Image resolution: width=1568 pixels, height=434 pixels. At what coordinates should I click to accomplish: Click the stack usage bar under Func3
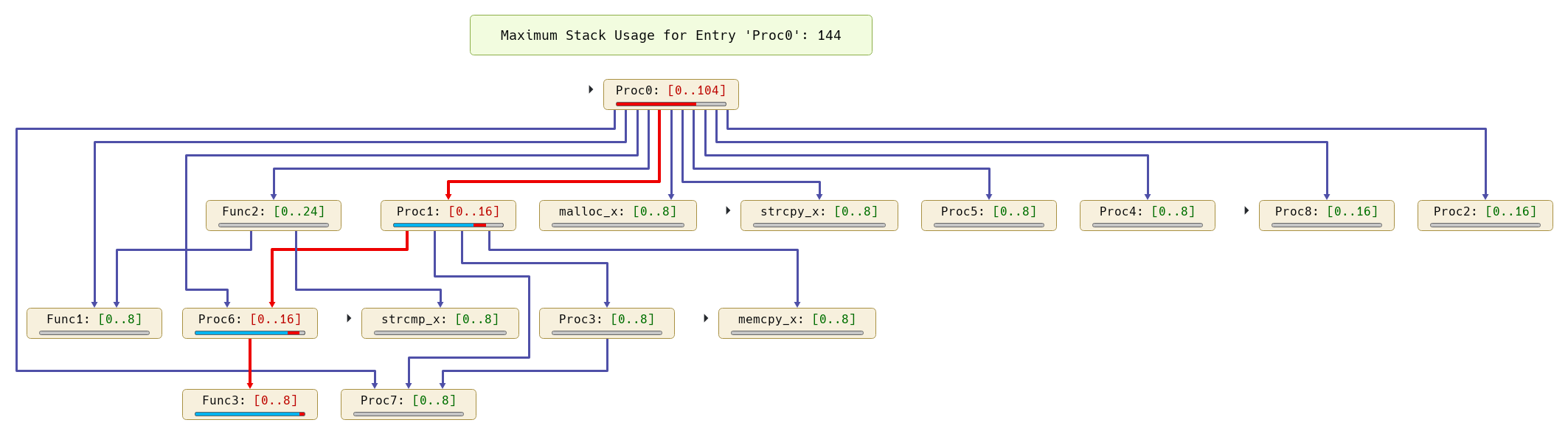point(250,414)
